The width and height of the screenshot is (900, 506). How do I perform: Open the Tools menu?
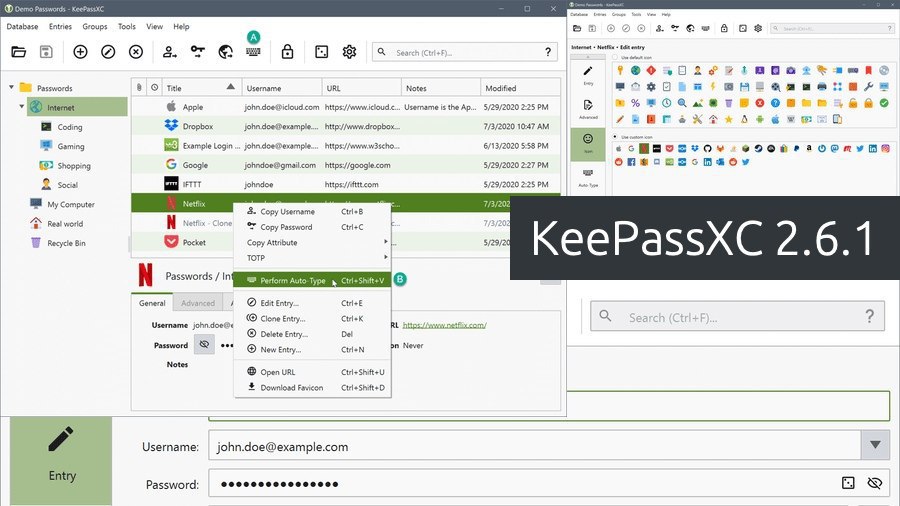pos(127,26)
